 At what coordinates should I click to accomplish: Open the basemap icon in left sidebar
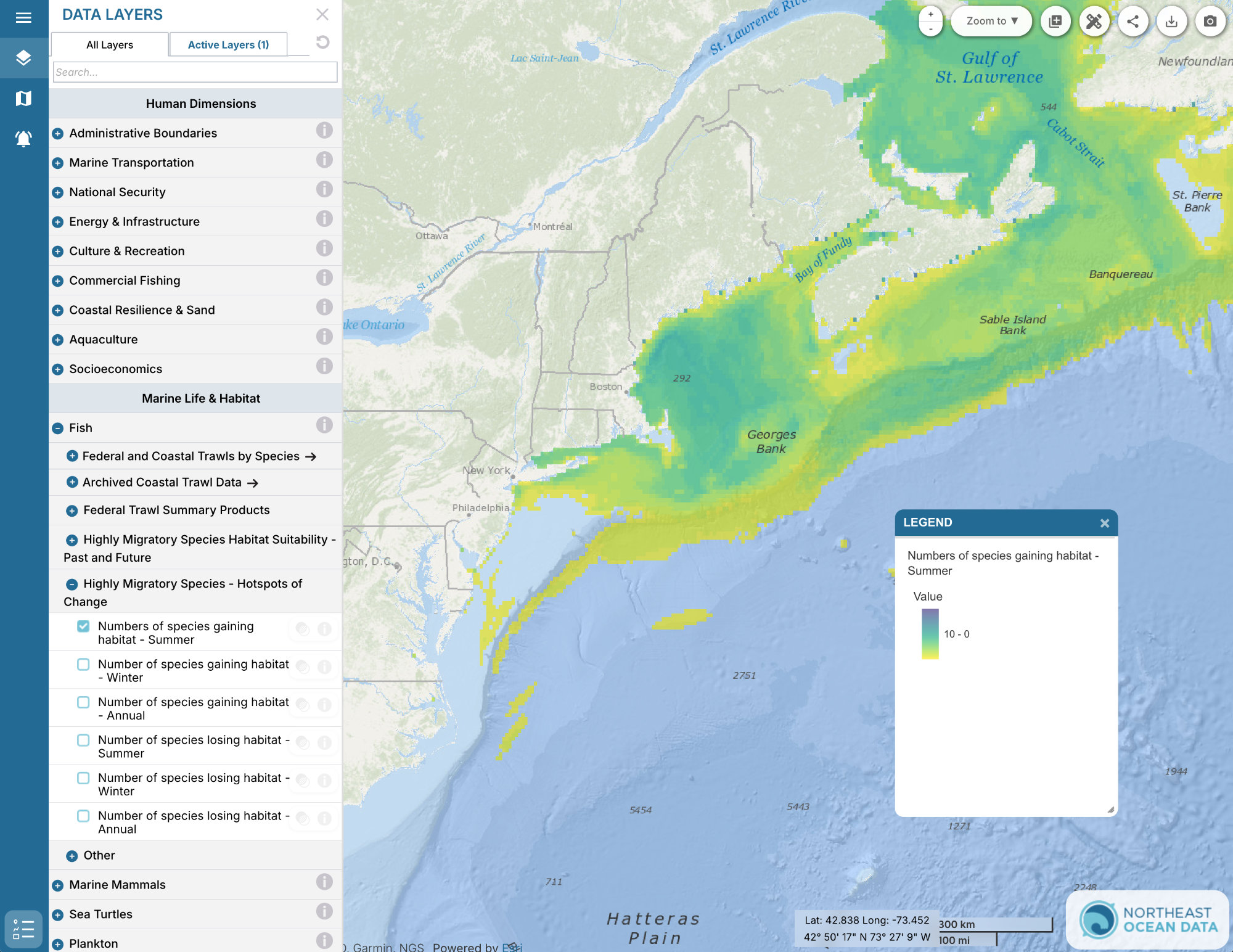[23, 98]
